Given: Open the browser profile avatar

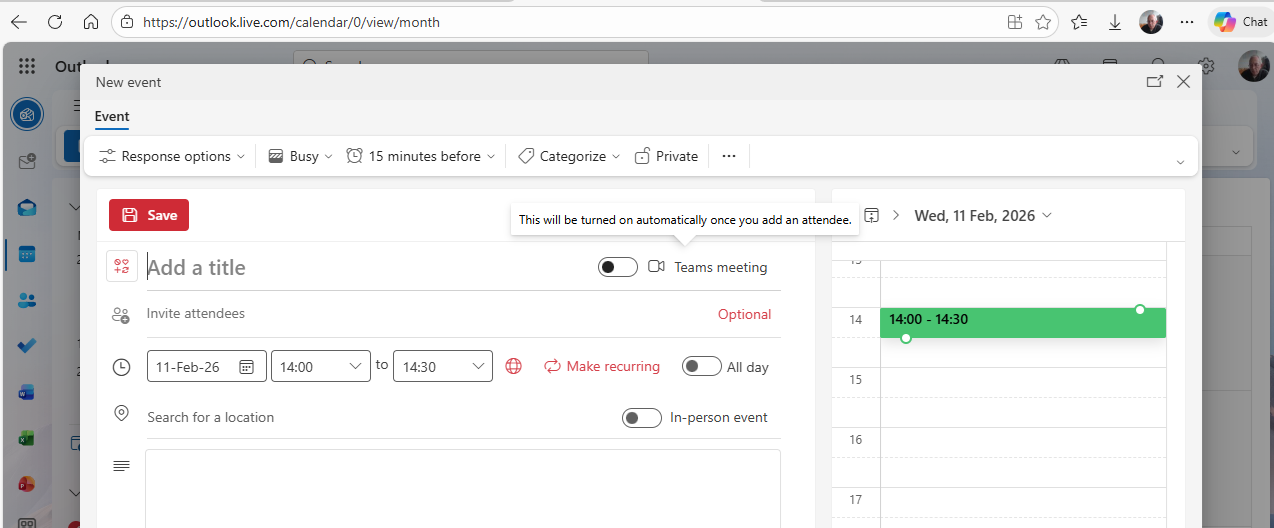Looking at the screenshot, I should 1151,22.
